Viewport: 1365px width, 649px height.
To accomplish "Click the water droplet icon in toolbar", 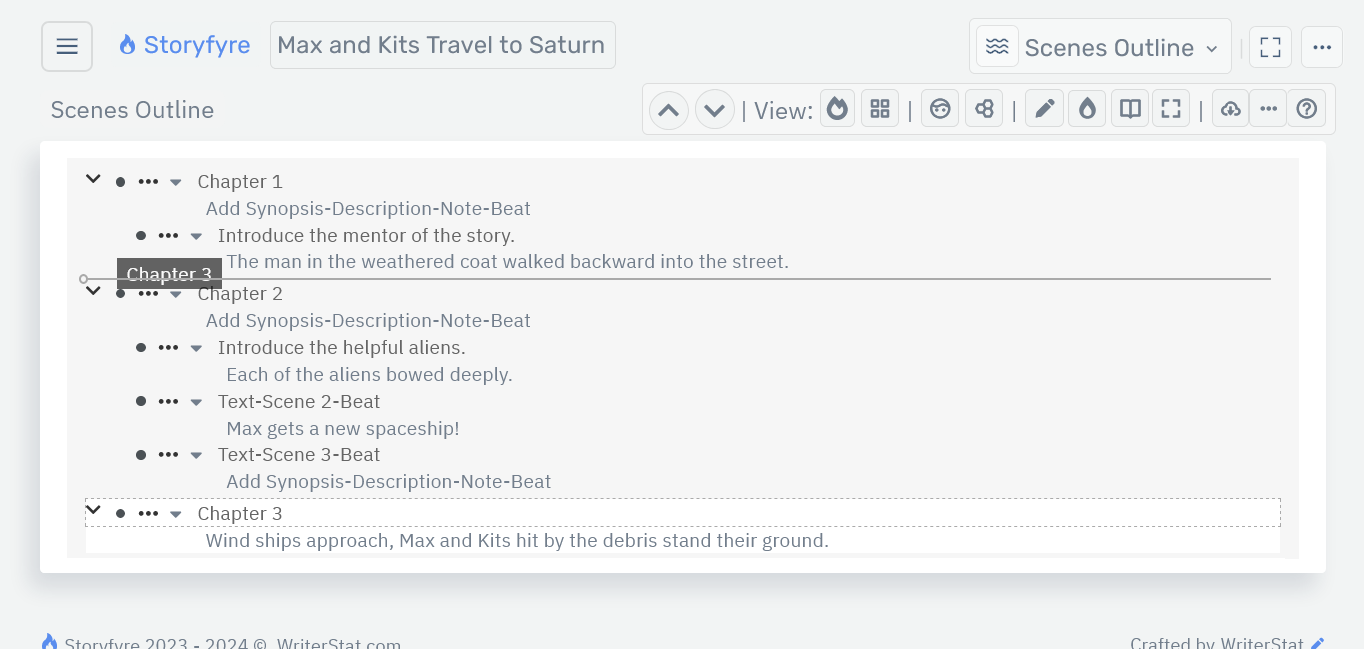I will point(1088,109).
